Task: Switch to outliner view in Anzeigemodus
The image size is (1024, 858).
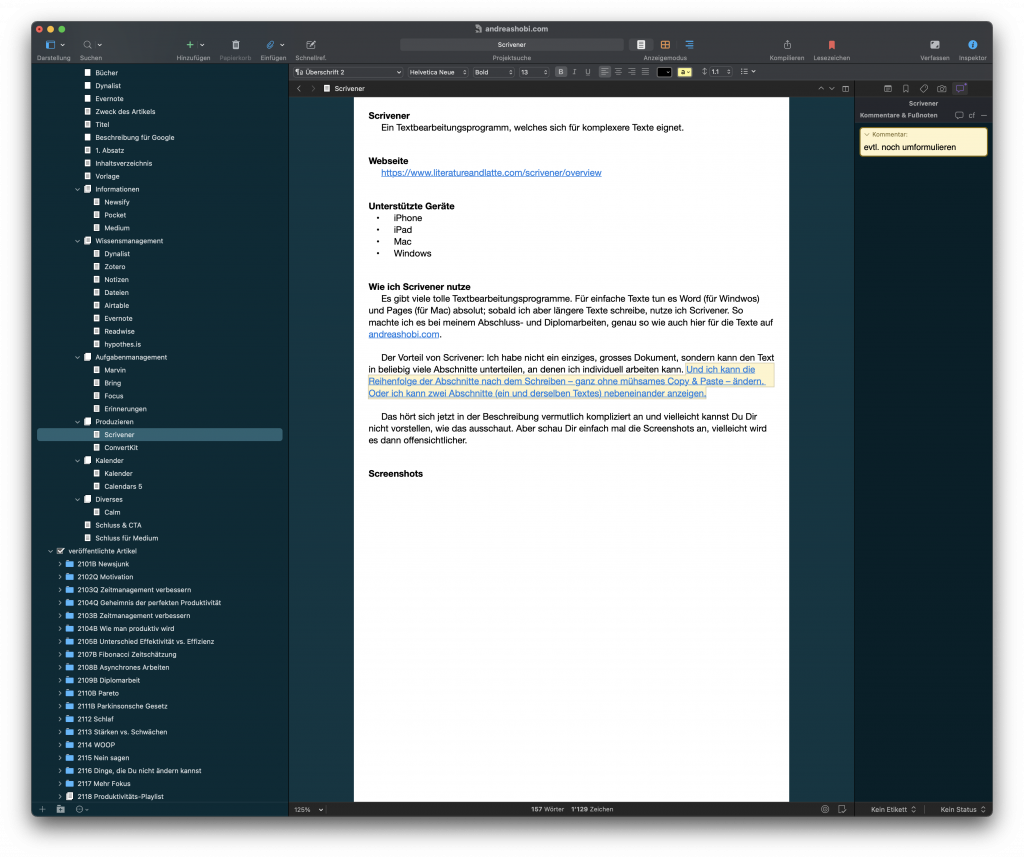Action: pyautogui.click(x=689, y=45)
